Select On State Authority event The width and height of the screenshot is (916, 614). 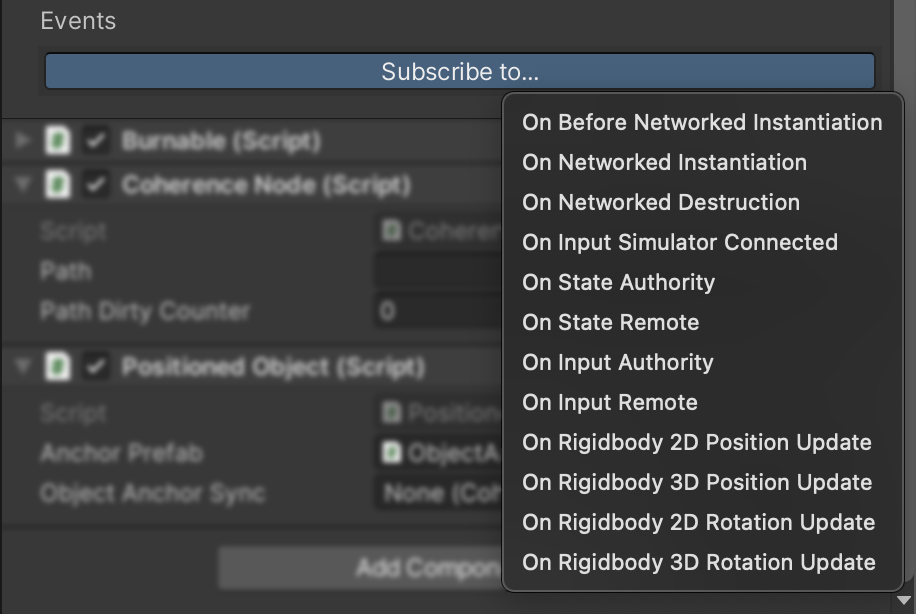click(618, 283)
